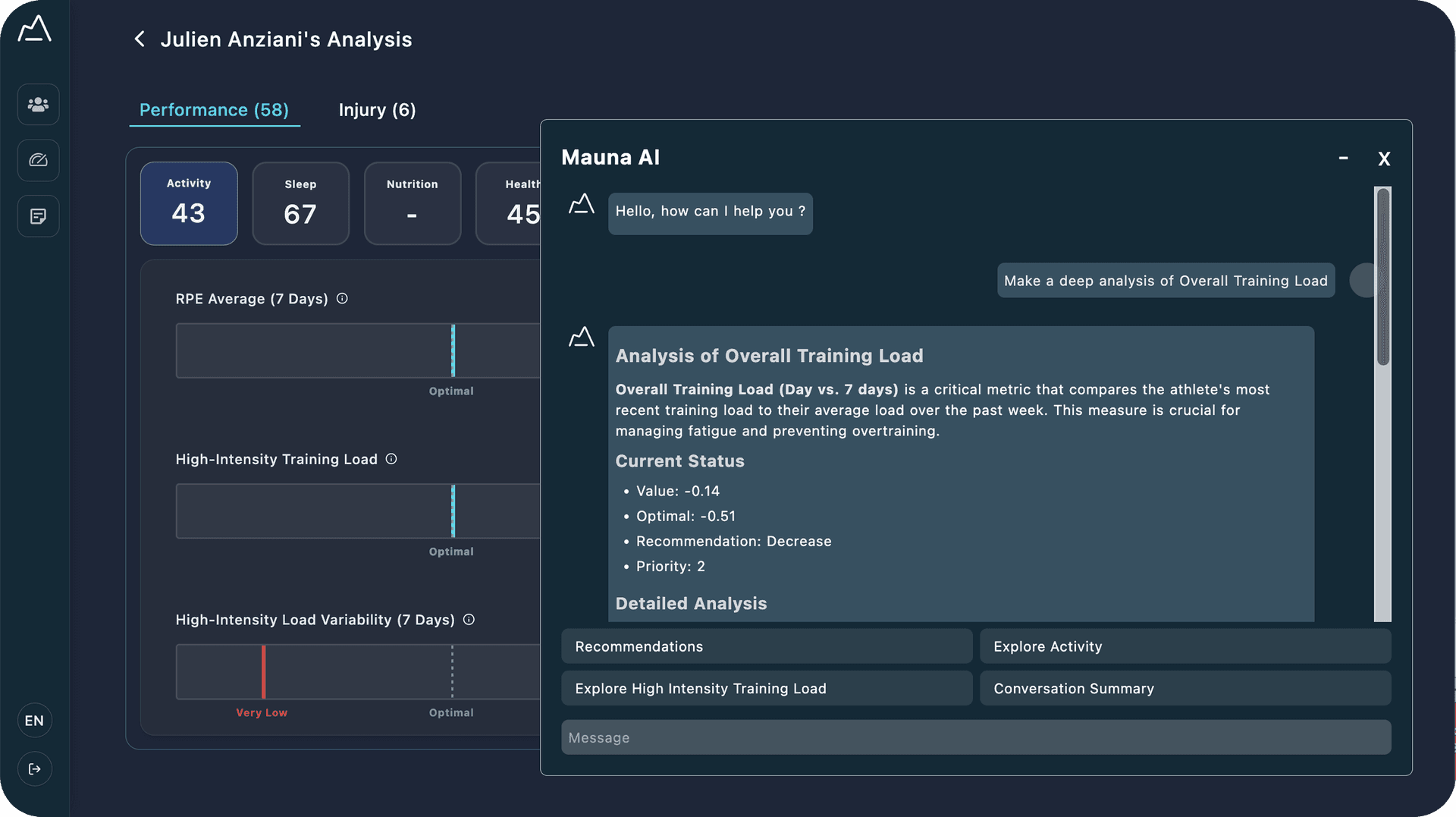This screenshot has height=817, width=1456.
Task: Go back with the arrow beside Julien Anziani's Analysis
Action: [x=140, y=39]
